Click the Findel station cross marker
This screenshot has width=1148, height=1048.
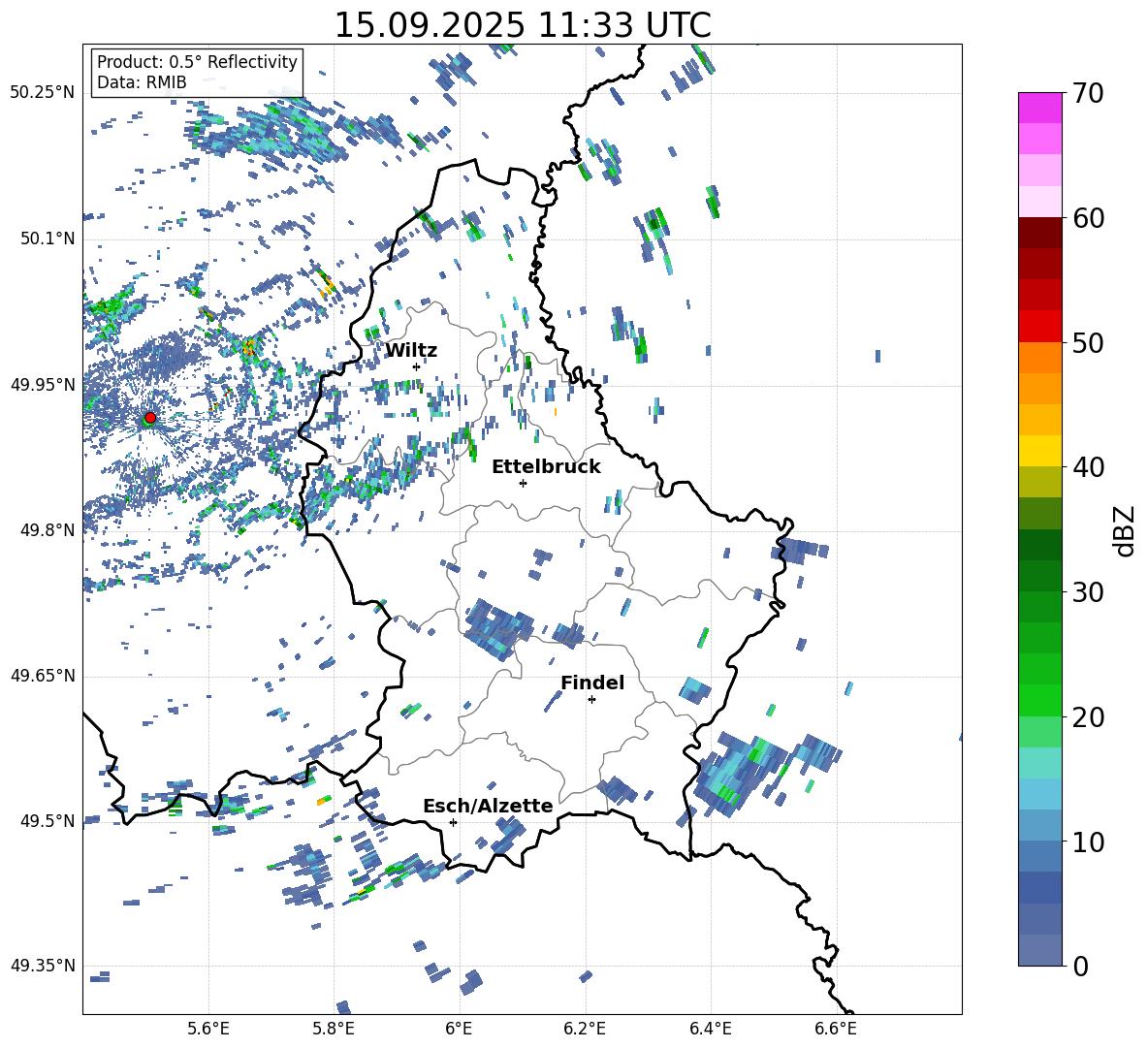point(591,699)
